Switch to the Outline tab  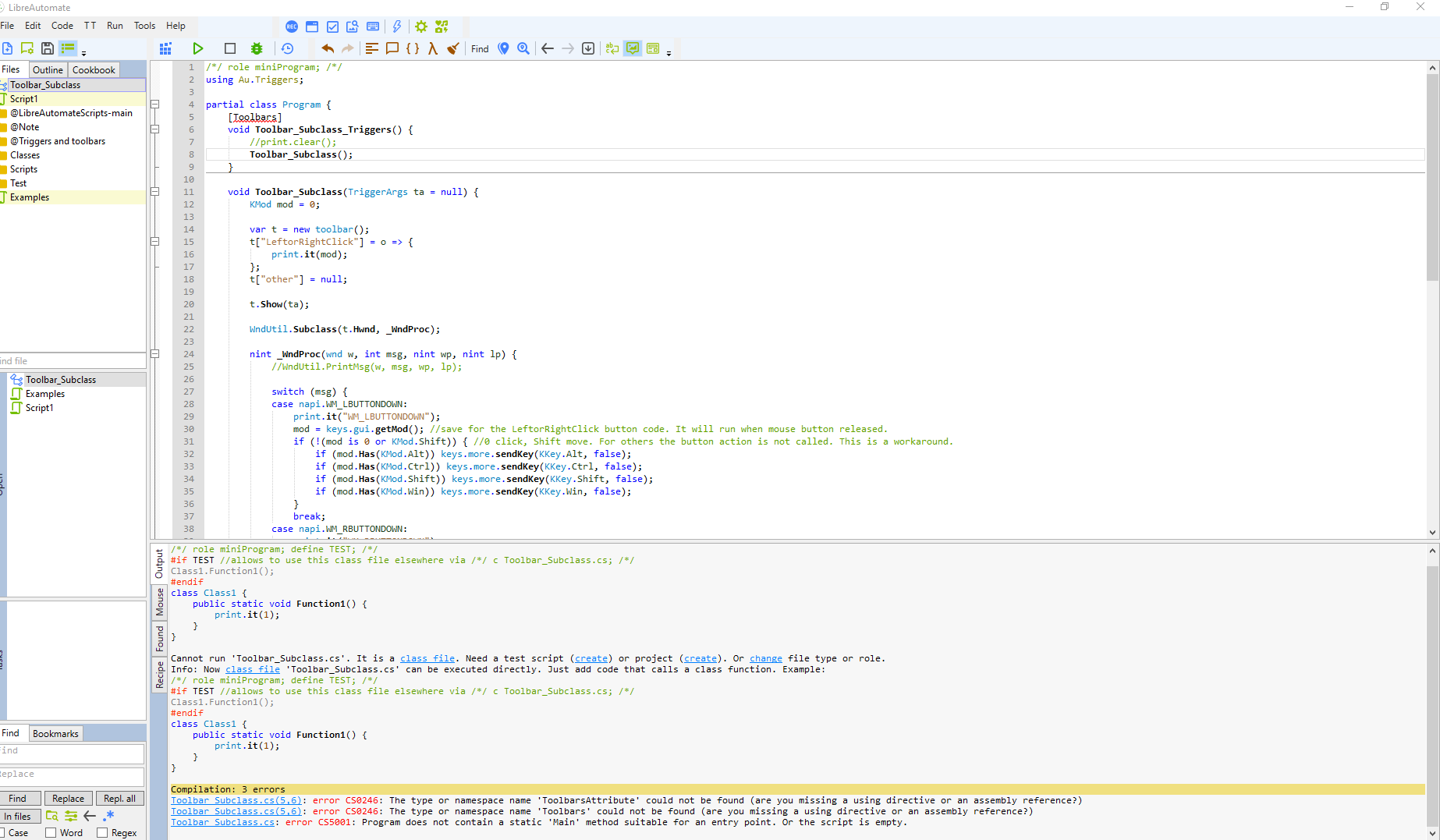pos(48,69)
